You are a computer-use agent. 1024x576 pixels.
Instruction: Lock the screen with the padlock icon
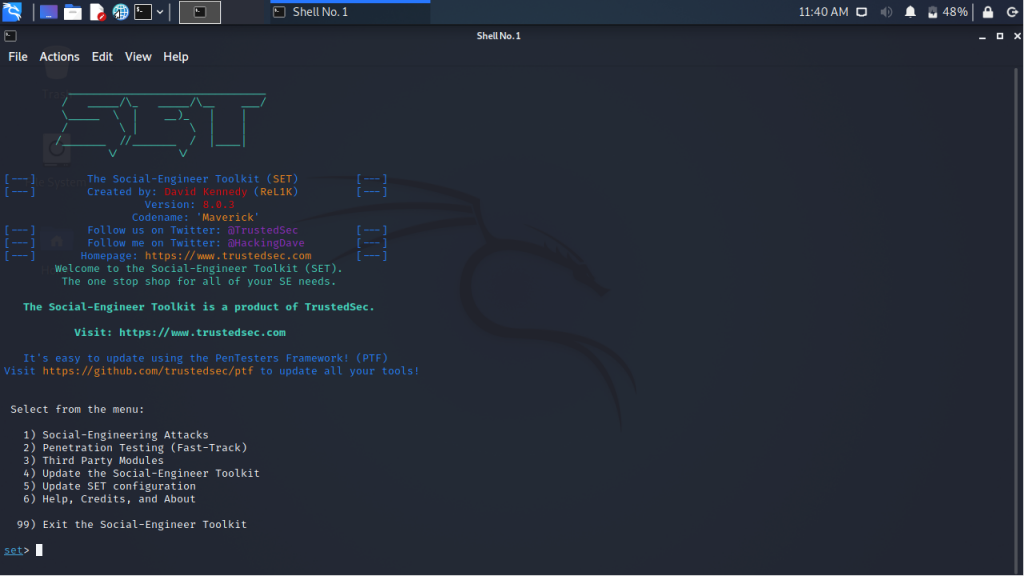click(x=987, y=12)
